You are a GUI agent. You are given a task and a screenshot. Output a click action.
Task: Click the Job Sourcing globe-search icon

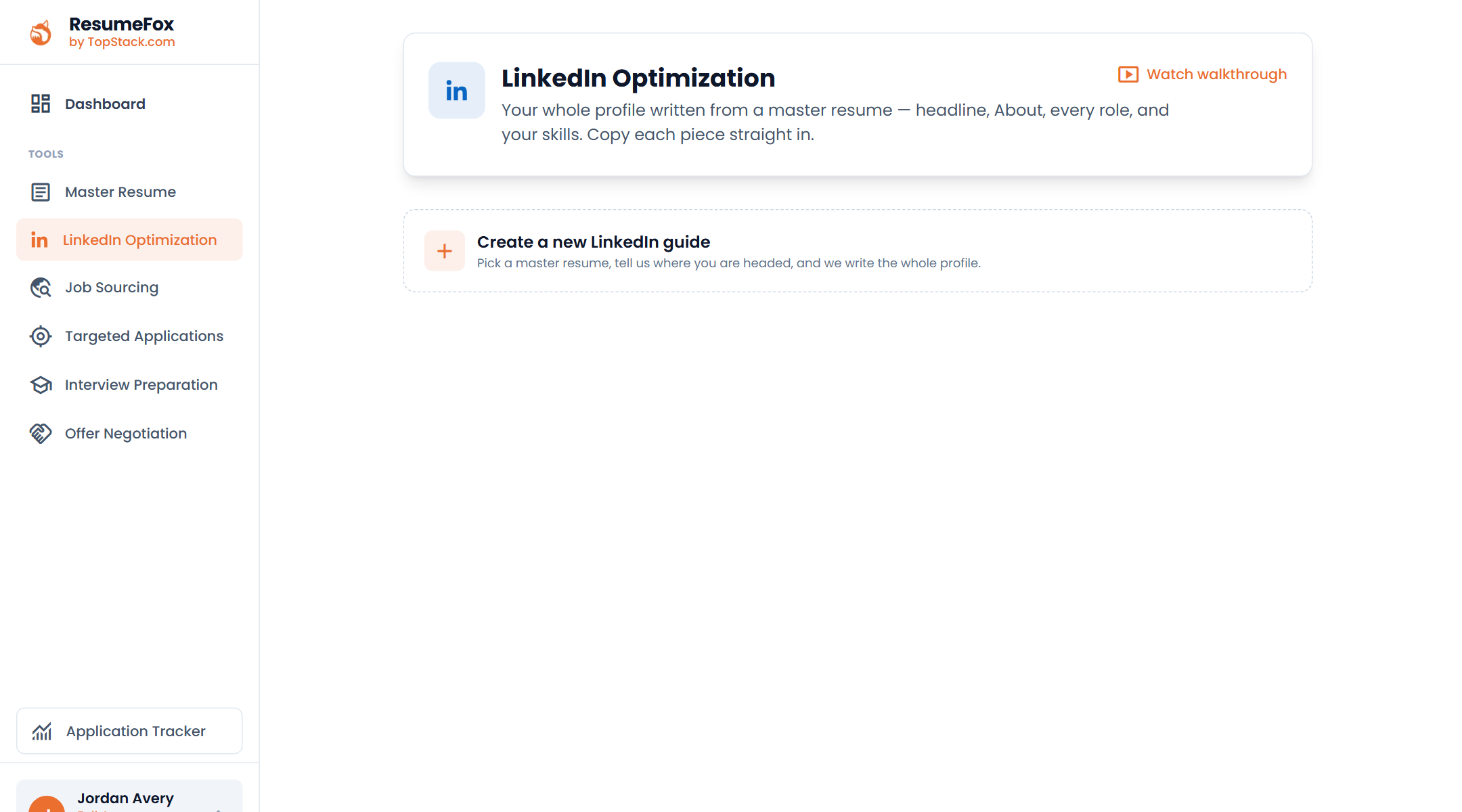pos(41,288)
